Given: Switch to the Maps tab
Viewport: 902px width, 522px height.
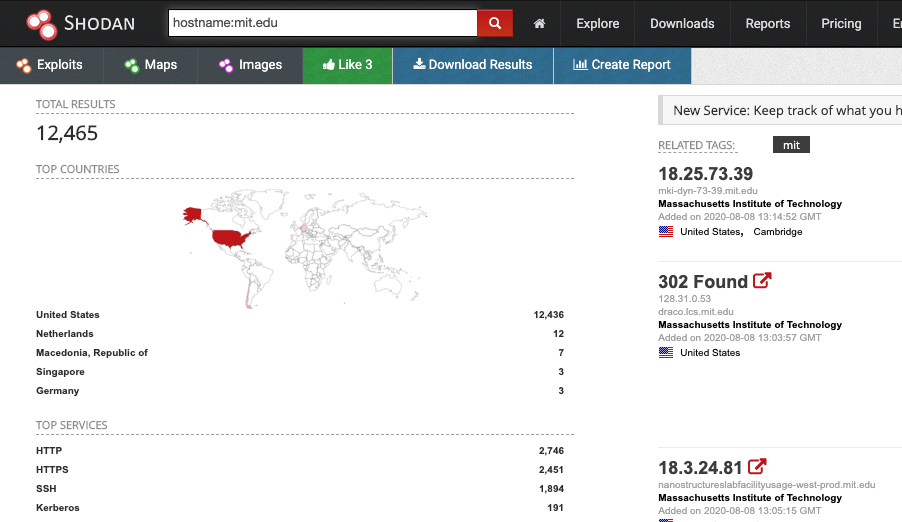Looking at the screenshot, I should tap(151, 65).
